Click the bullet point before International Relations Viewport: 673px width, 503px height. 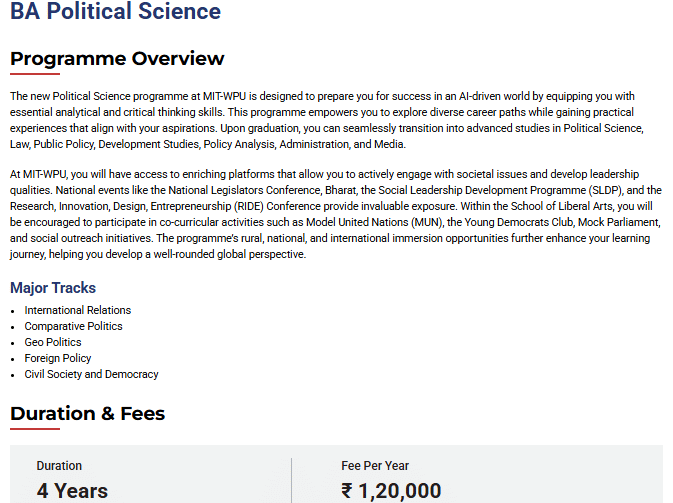click(x=13, y=311)
